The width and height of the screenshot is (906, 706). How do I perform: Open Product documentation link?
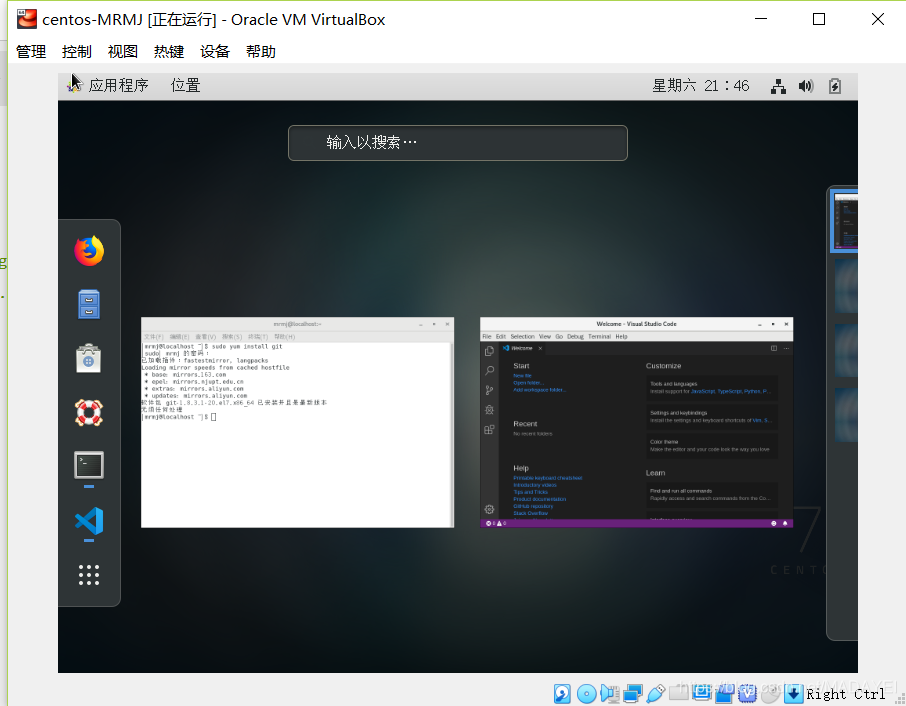point(540,499)
